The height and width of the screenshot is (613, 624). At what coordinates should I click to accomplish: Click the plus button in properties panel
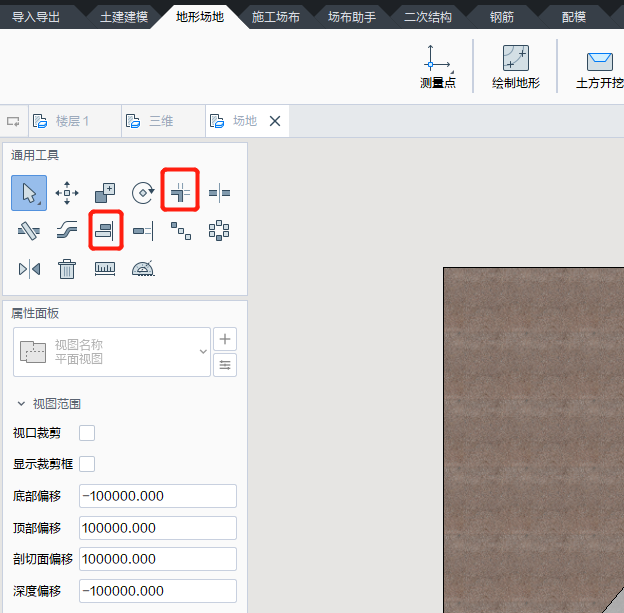(225, 339)
